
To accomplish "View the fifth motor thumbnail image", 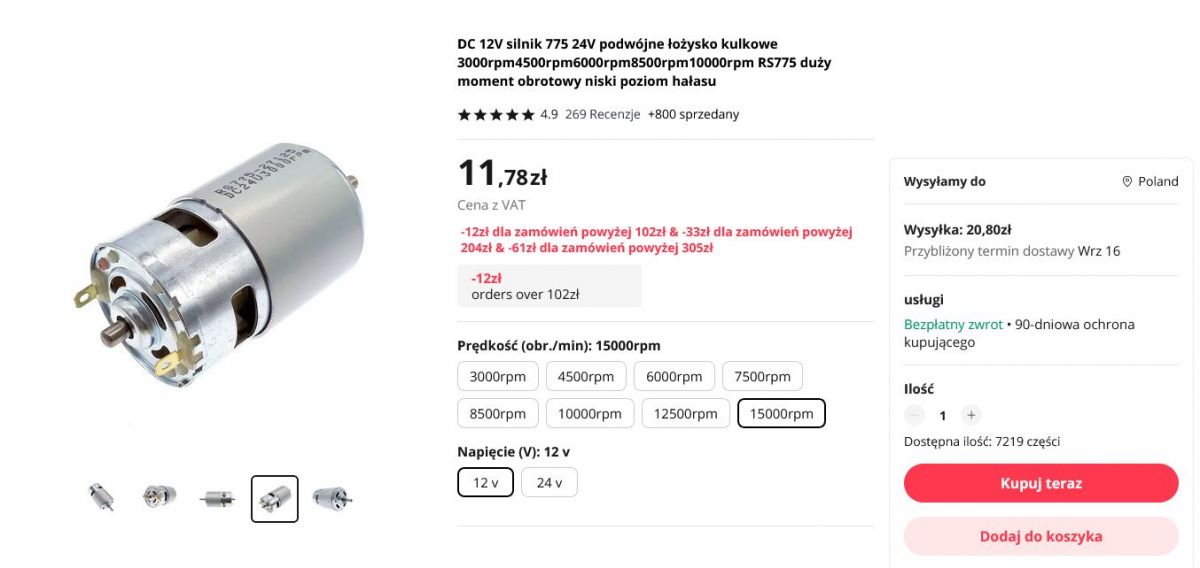I will (x=332, y=497).
